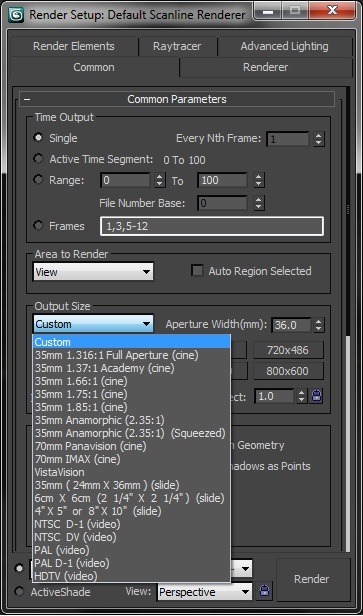Click the 800x600 size preset button
363x616 pixels.
pos(288,371)
